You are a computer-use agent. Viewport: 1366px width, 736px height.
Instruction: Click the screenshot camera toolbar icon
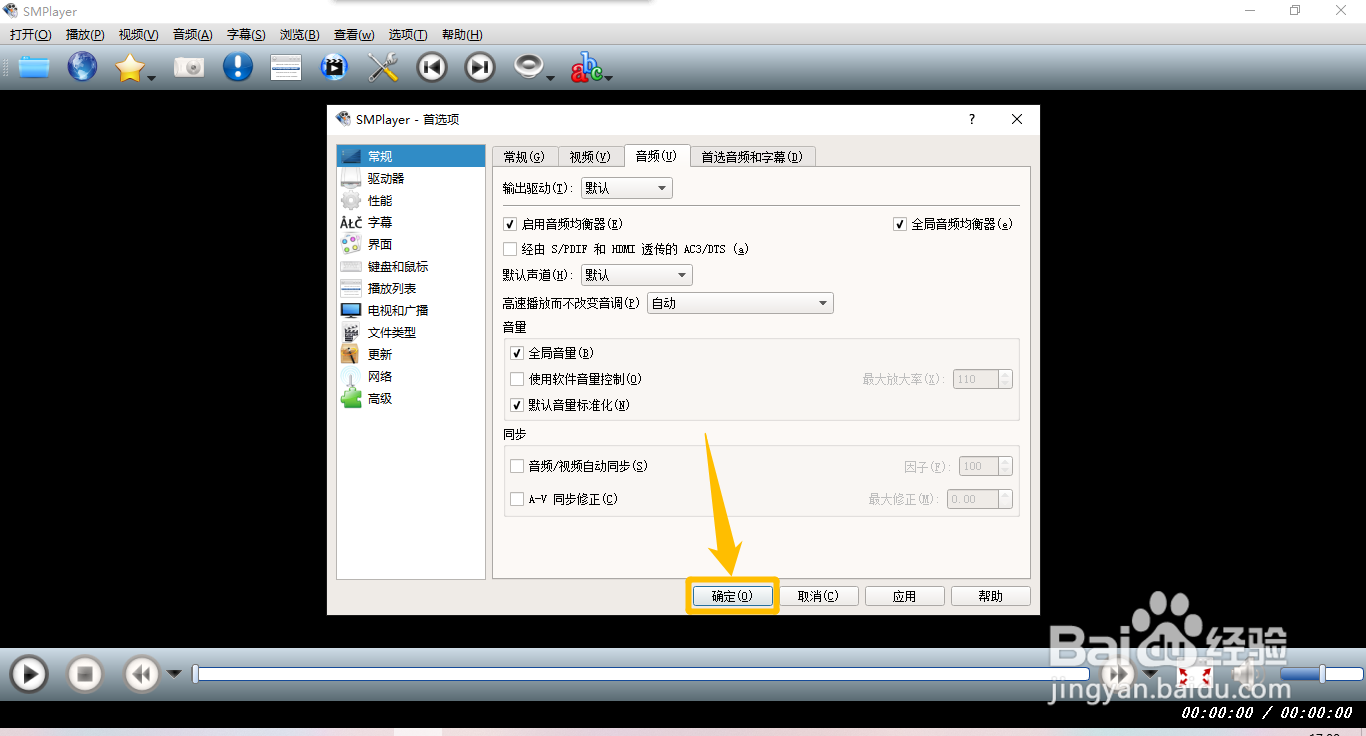[188, 67]
